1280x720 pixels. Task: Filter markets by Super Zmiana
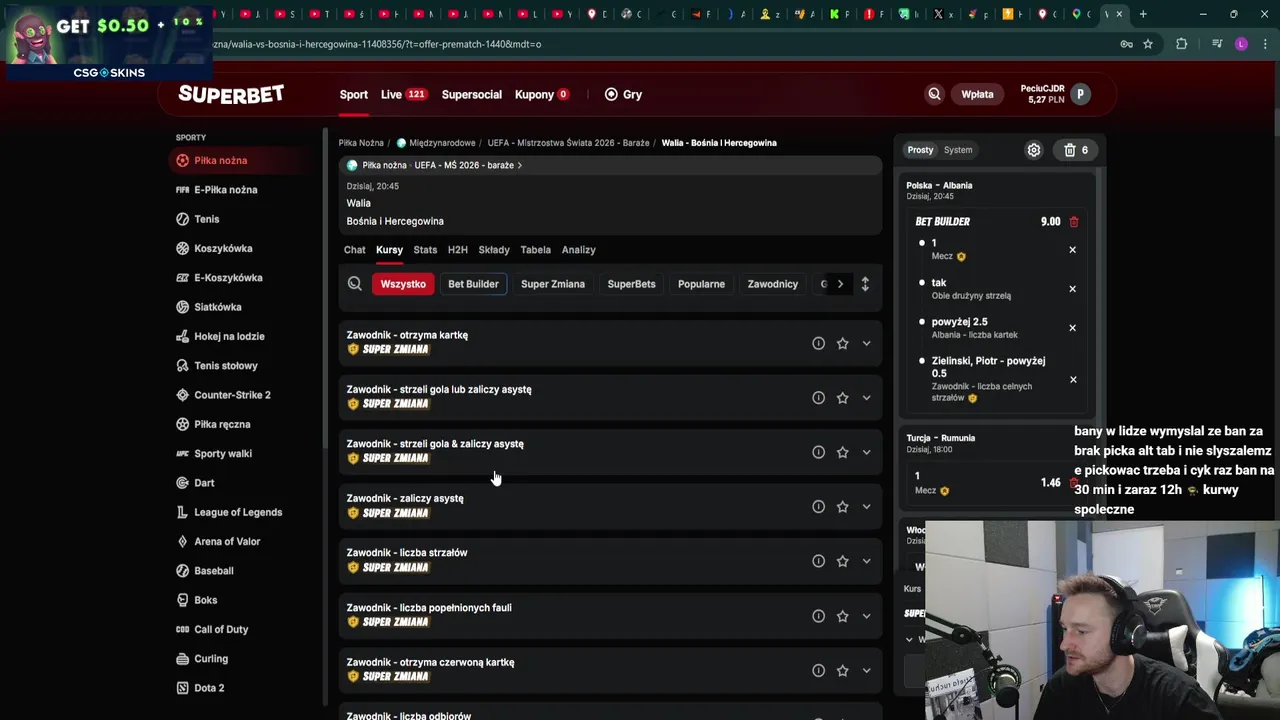coord(553,284)
